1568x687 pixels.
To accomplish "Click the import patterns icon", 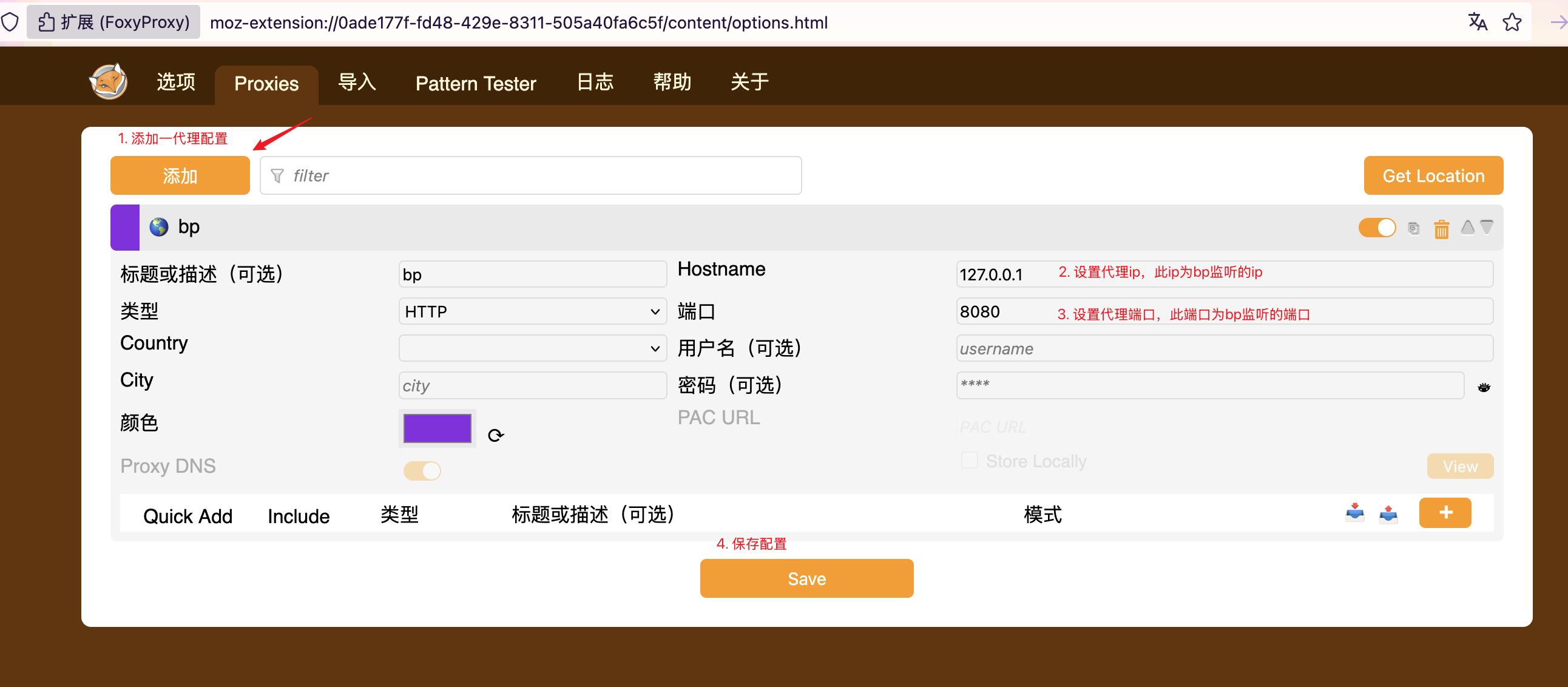I will (x=1354, y=513).
